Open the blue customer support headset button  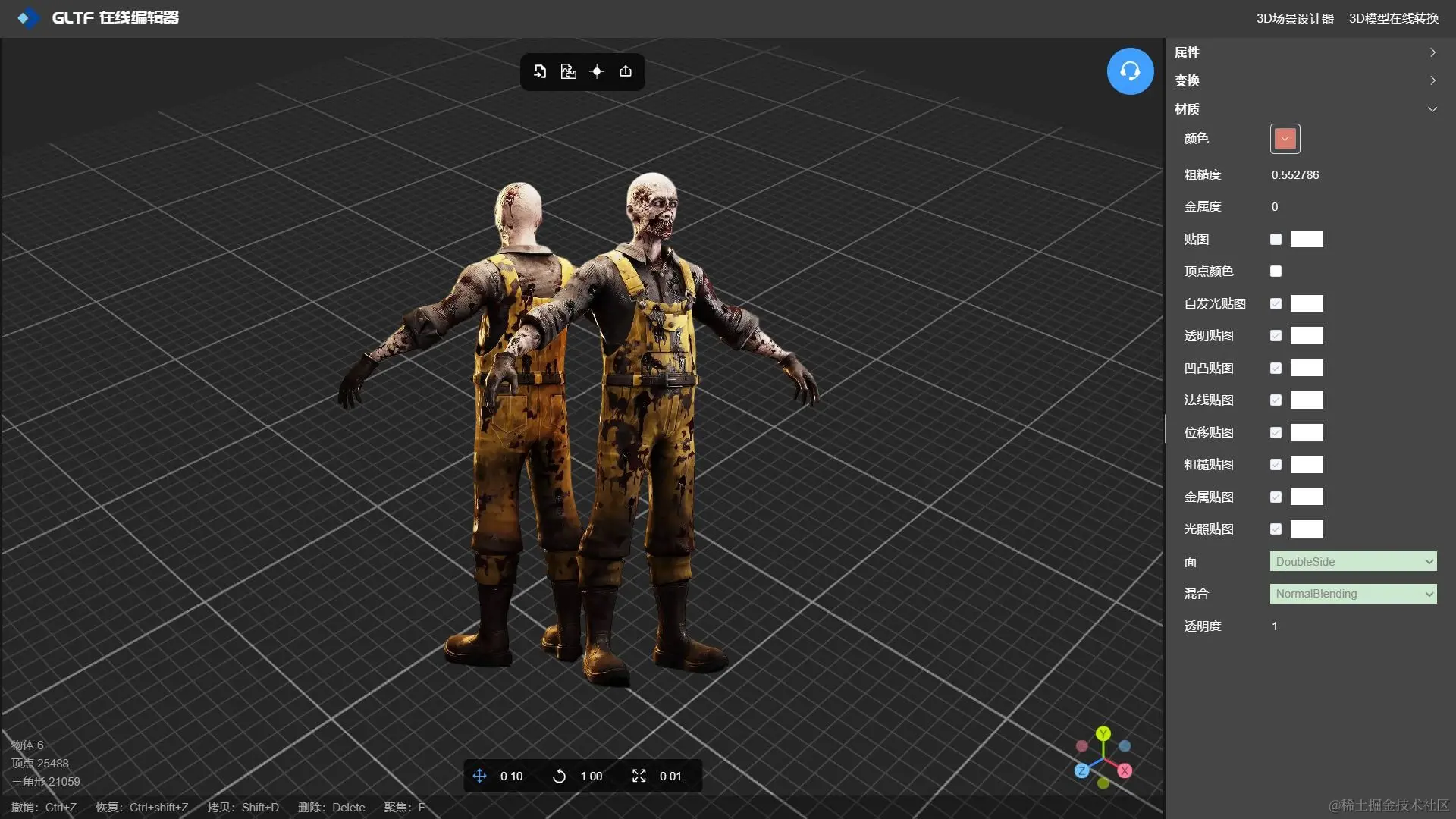[1130, 71]
